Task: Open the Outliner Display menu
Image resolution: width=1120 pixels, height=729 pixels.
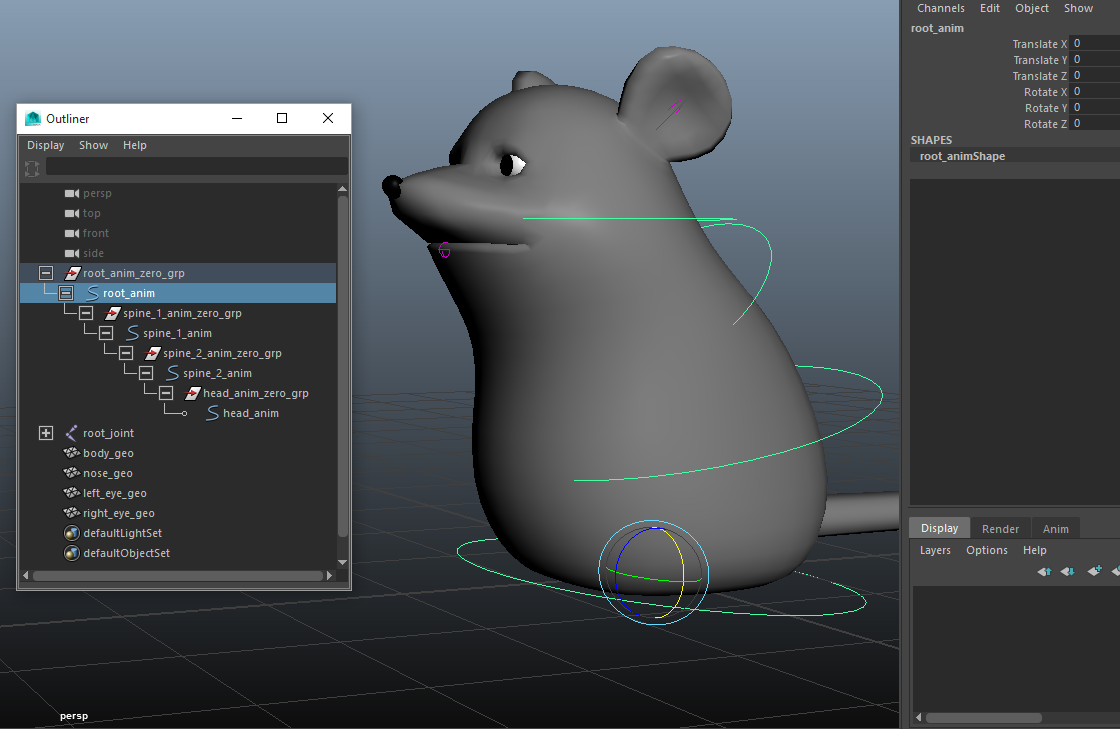Action: (45, 145)
